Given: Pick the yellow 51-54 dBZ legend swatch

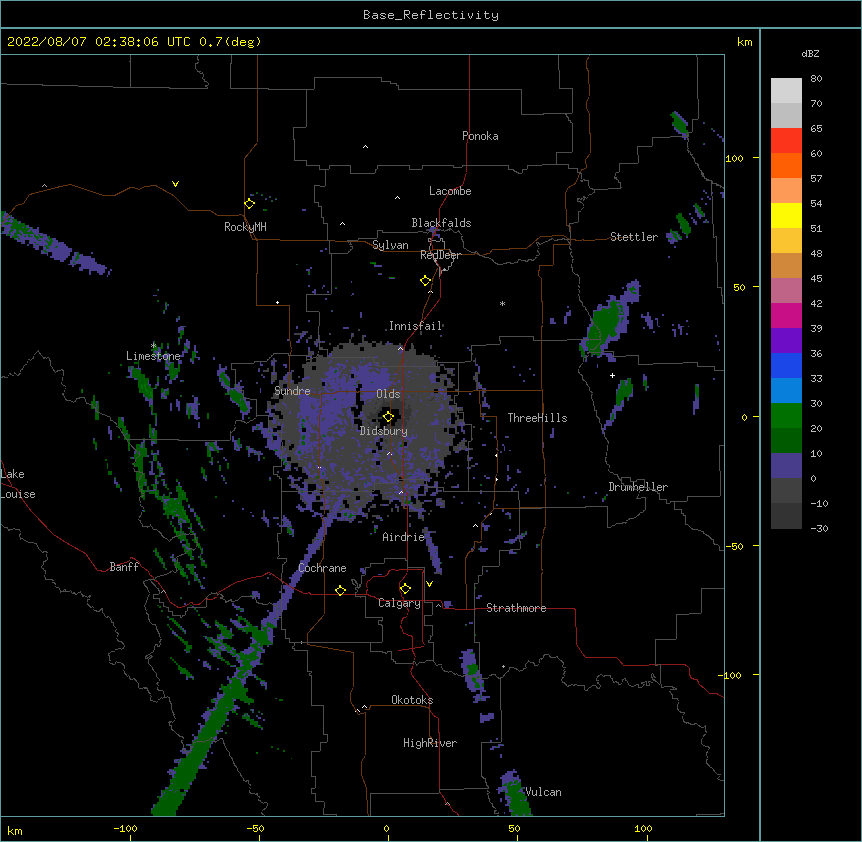Looking at the screenshot, I should pos(786,215).
